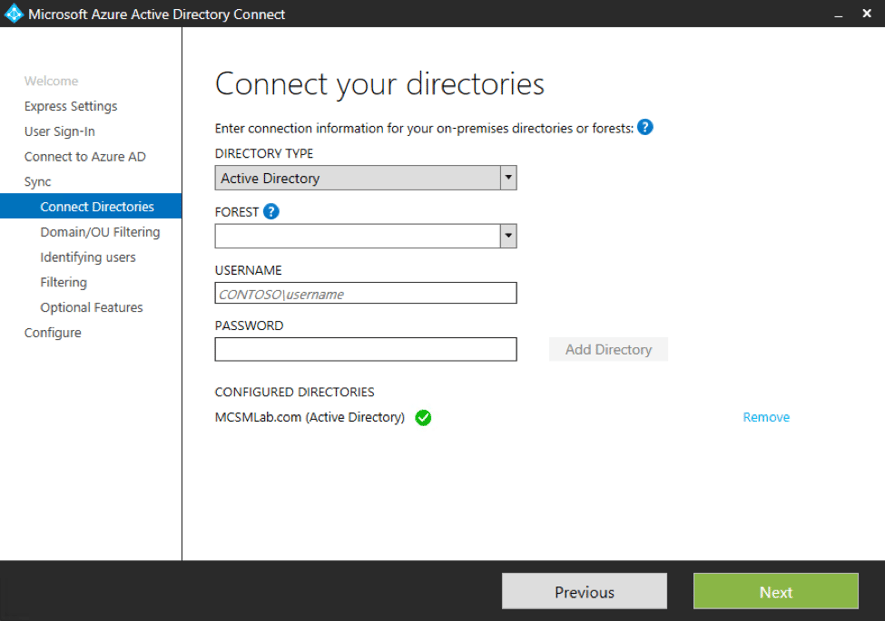Click the Azure AD Connect logo icon
The width and height of the screenshot is (885, 621).
(x=14, y=14)
